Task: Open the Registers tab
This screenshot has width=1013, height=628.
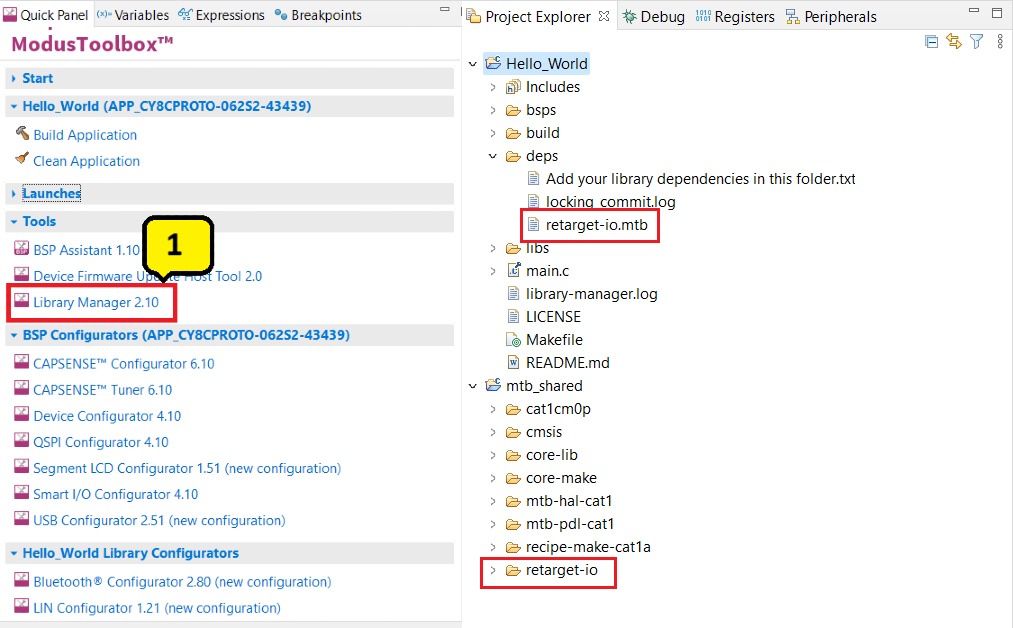Action: pos(735,17)
